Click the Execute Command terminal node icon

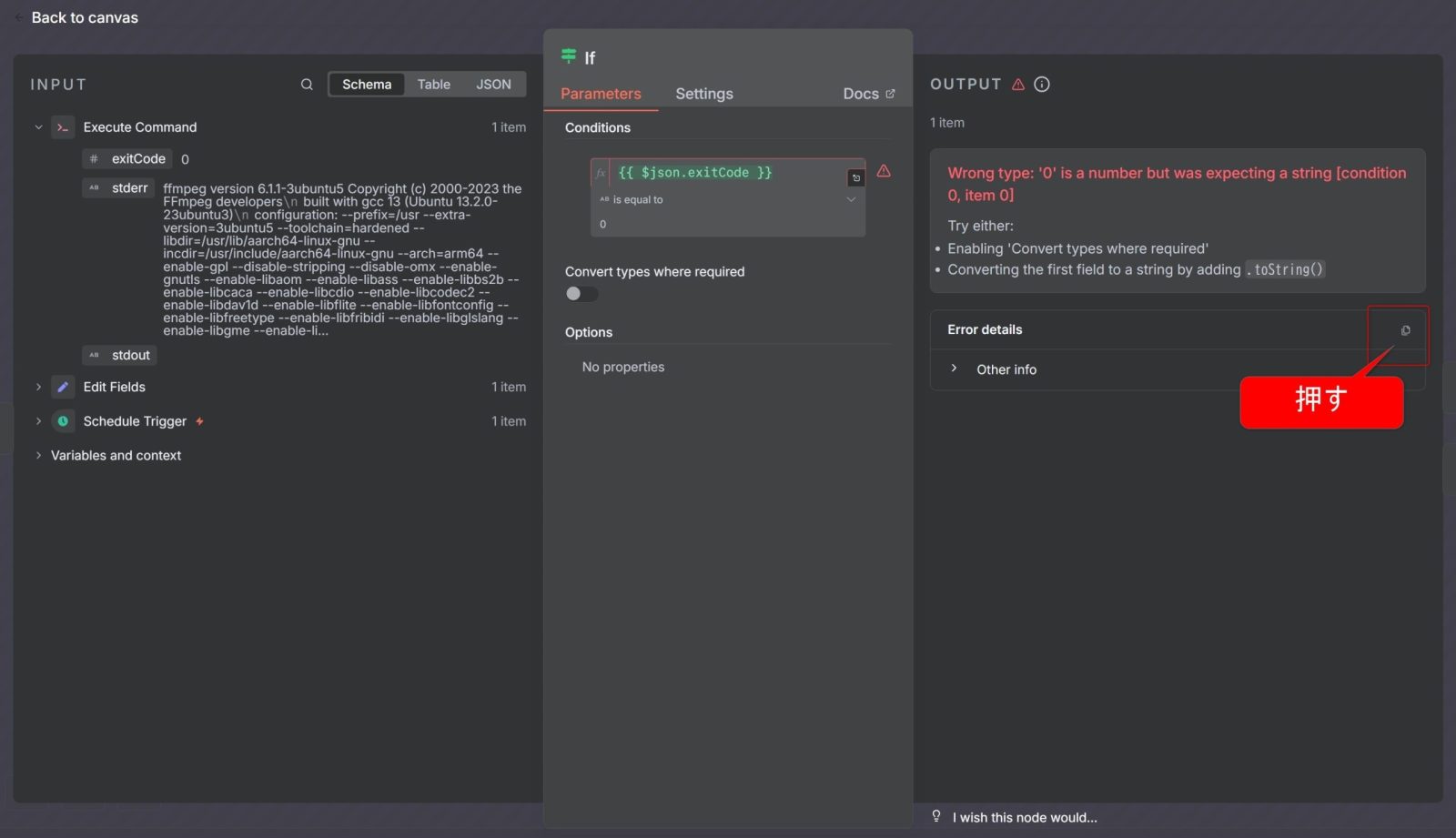pyautogui.click(x=63, y=127)
